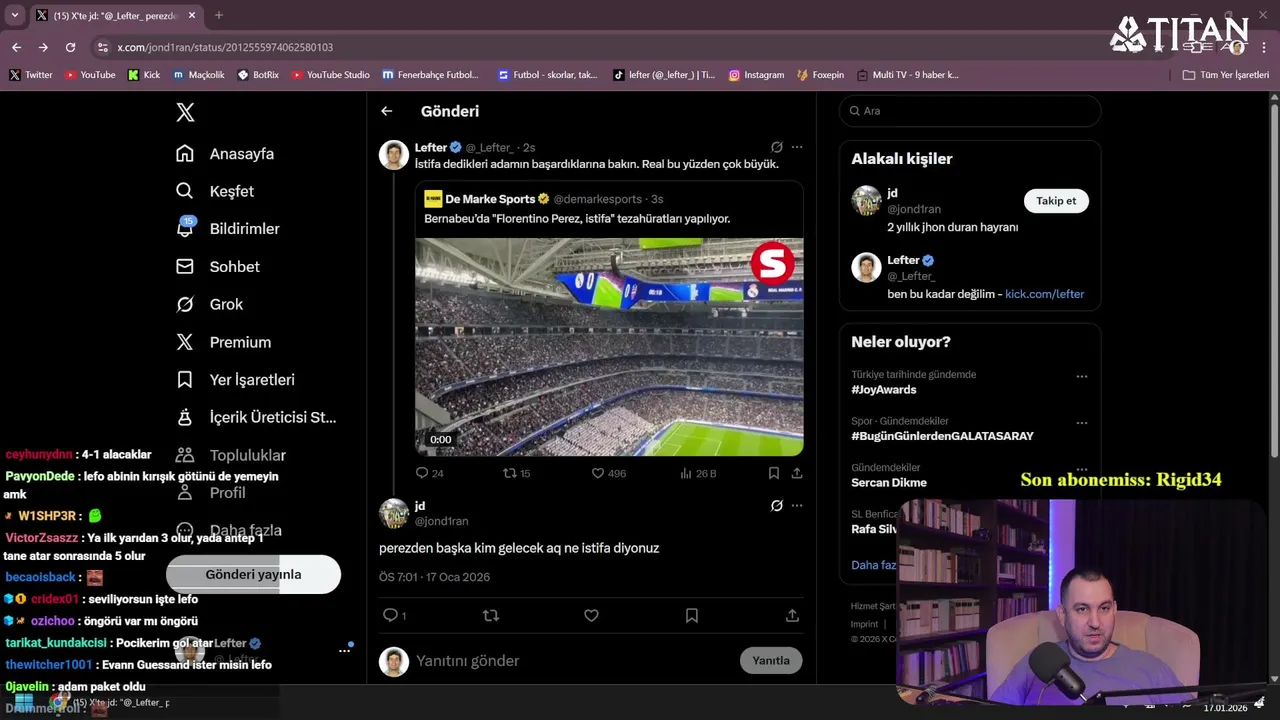Close the X tab
Screen dimensions: 1280x720
click(192, 15)
